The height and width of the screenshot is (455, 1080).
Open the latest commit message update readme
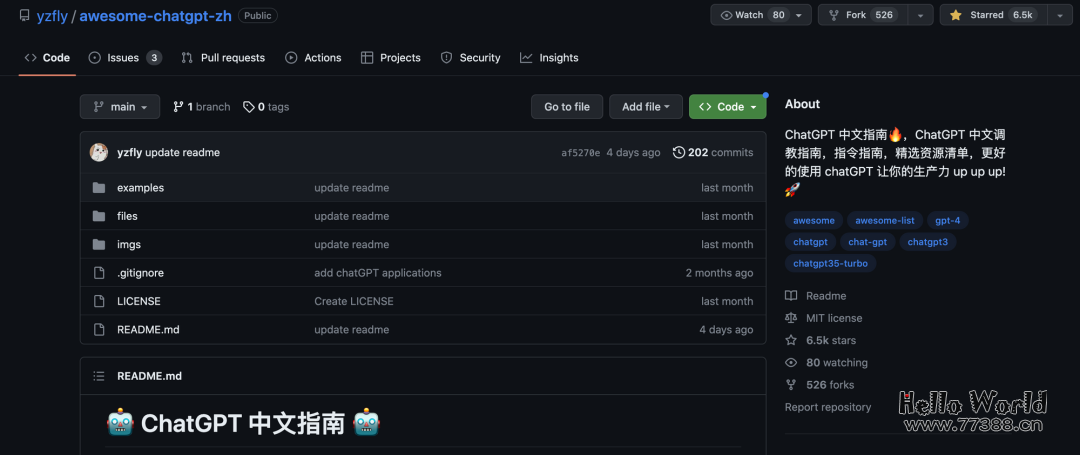[183, 153]
